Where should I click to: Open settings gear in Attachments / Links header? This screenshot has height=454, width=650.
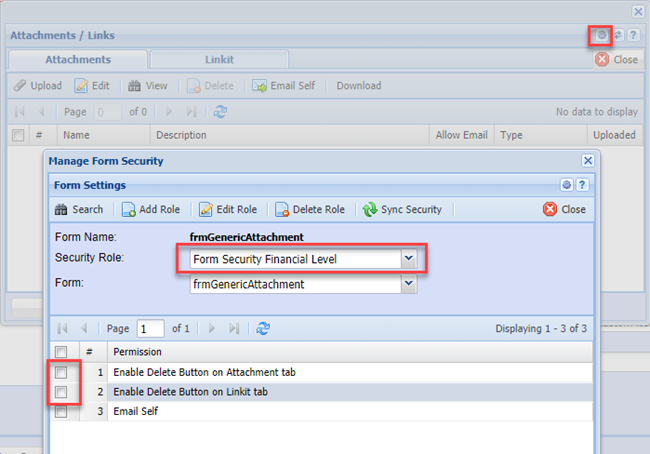[600, 35]
